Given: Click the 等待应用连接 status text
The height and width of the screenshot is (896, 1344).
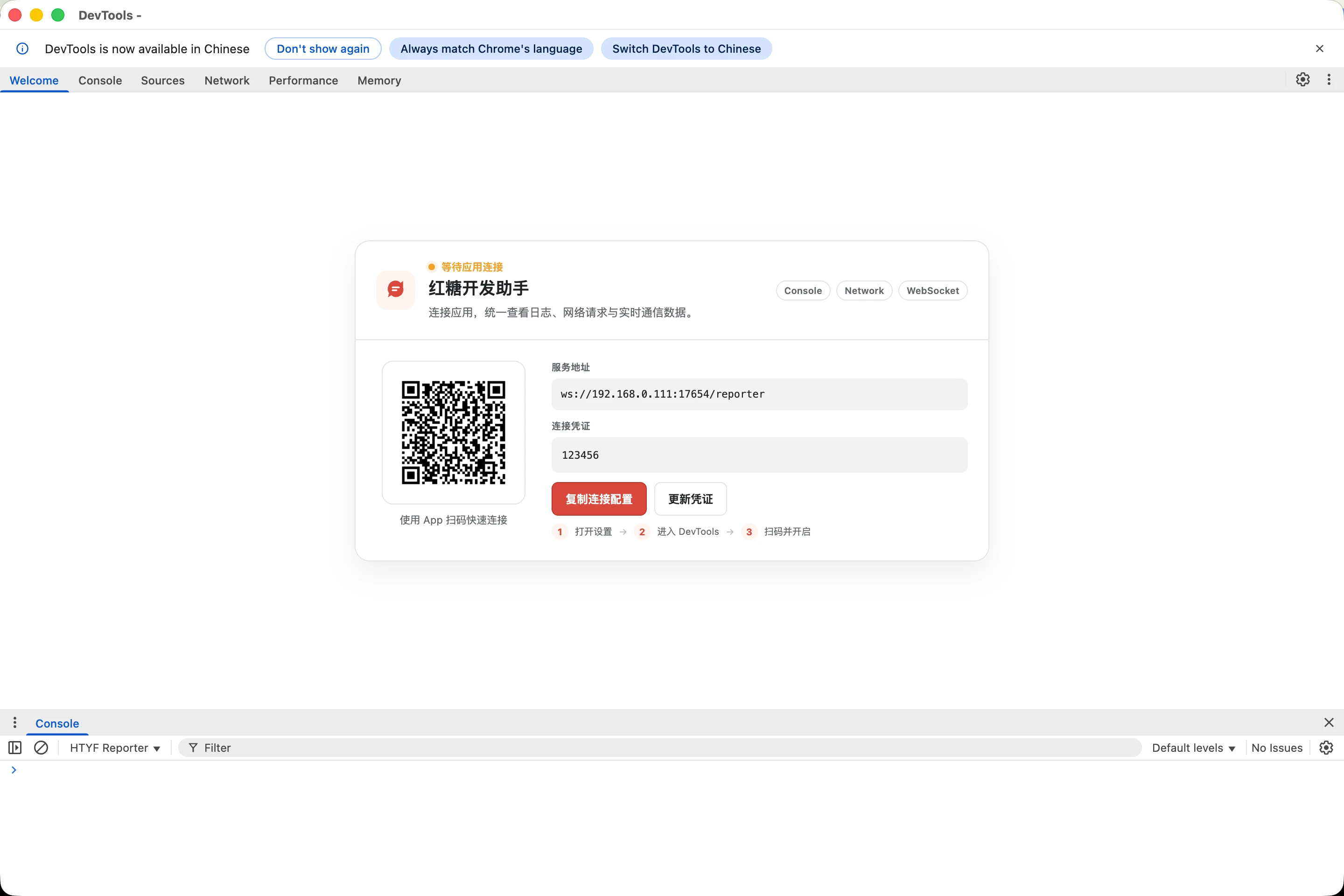Looking at the screenshot, I should tap(472, 267).
